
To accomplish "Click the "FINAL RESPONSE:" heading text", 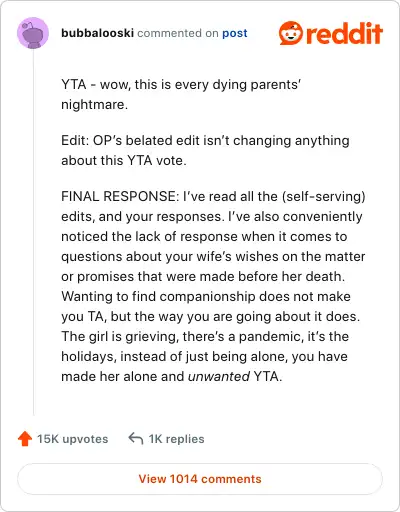I will [120, 196].
